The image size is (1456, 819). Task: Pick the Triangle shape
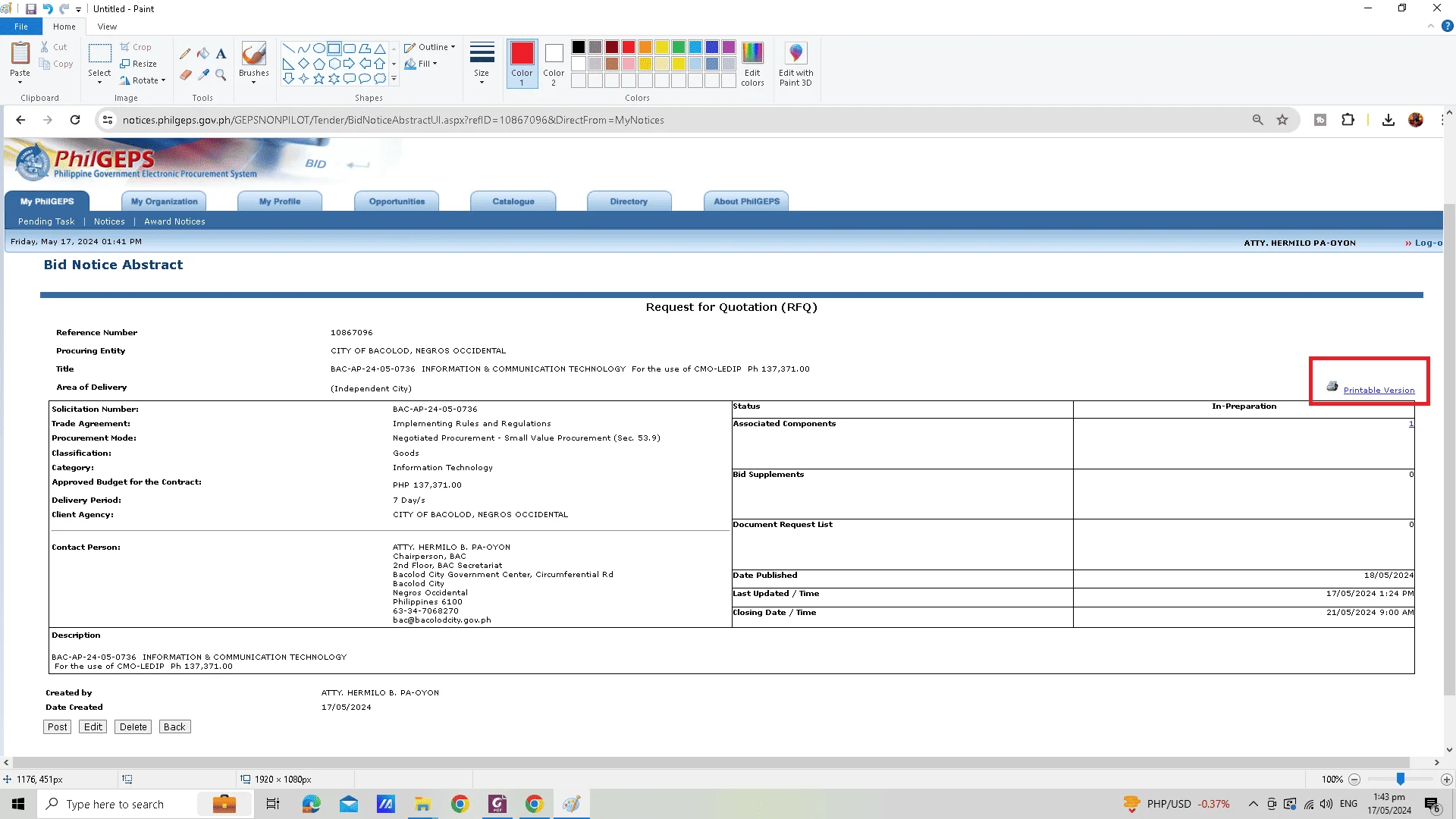379,49
